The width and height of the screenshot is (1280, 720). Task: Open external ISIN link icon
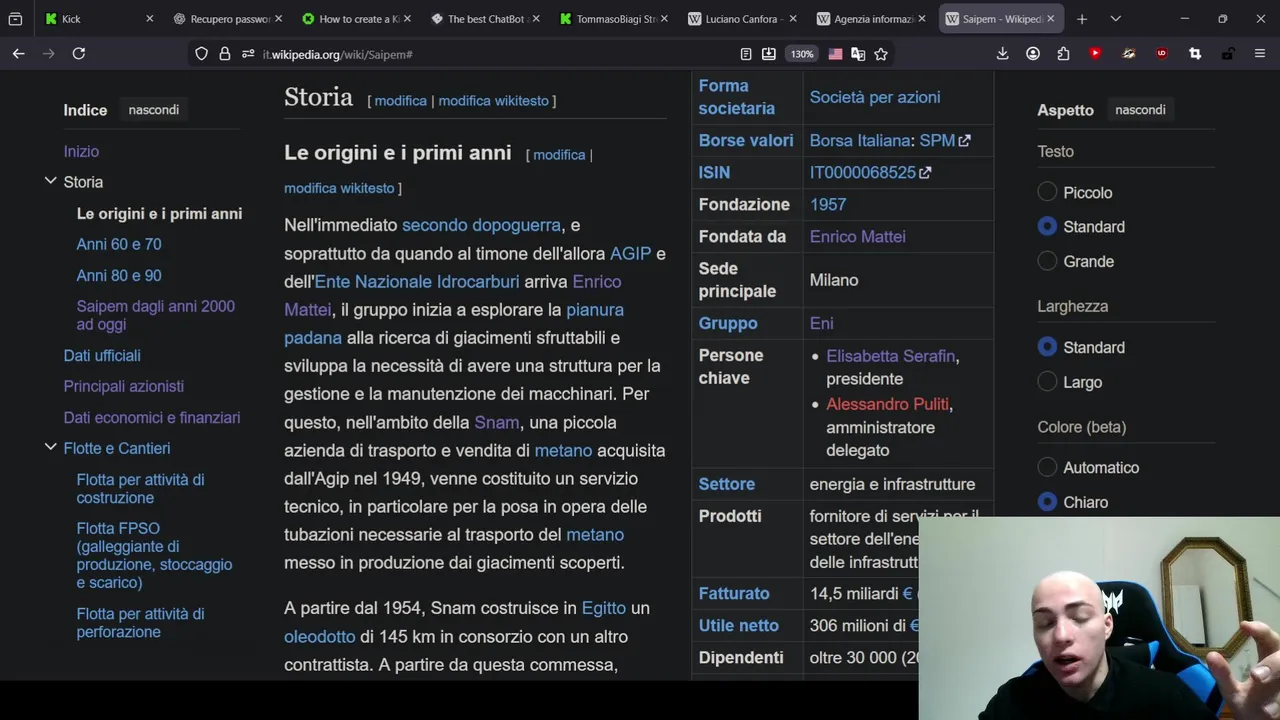(x=925, y=173)
